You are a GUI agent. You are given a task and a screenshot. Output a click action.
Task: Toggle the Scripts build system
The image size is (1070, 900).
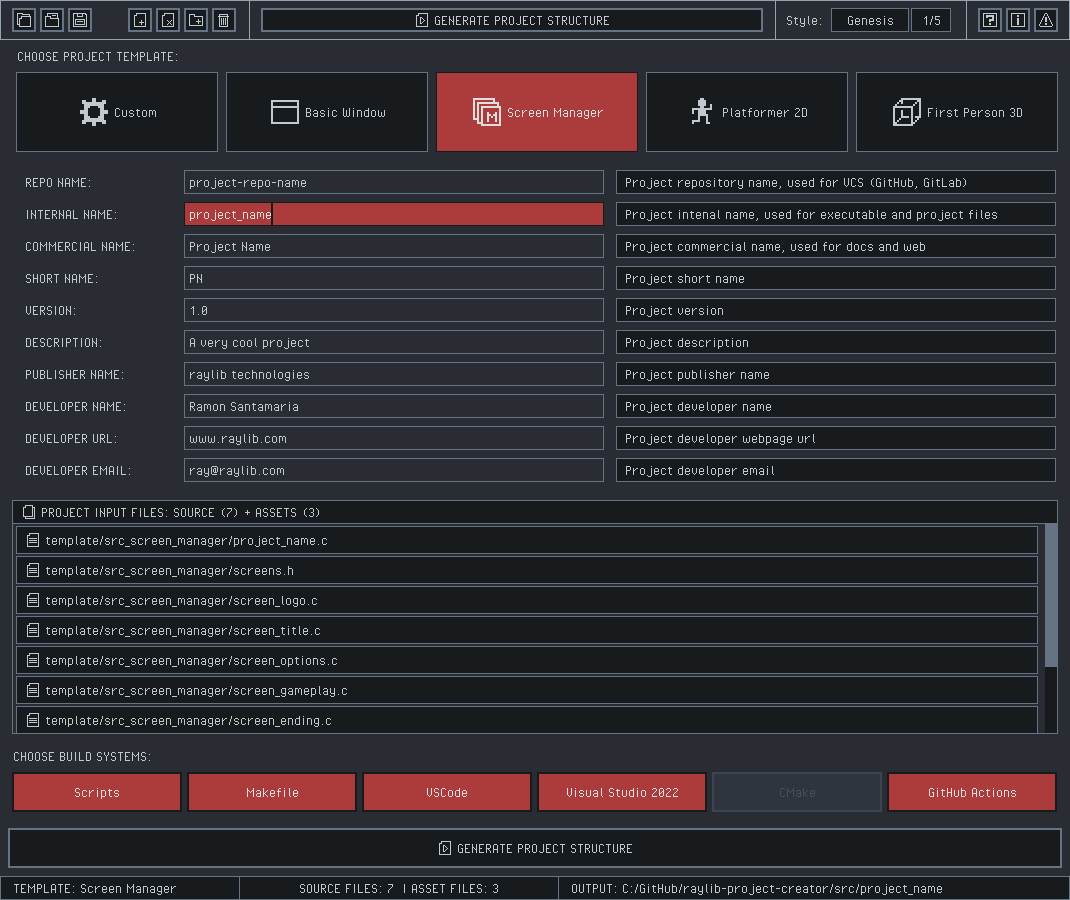(97, 792)
